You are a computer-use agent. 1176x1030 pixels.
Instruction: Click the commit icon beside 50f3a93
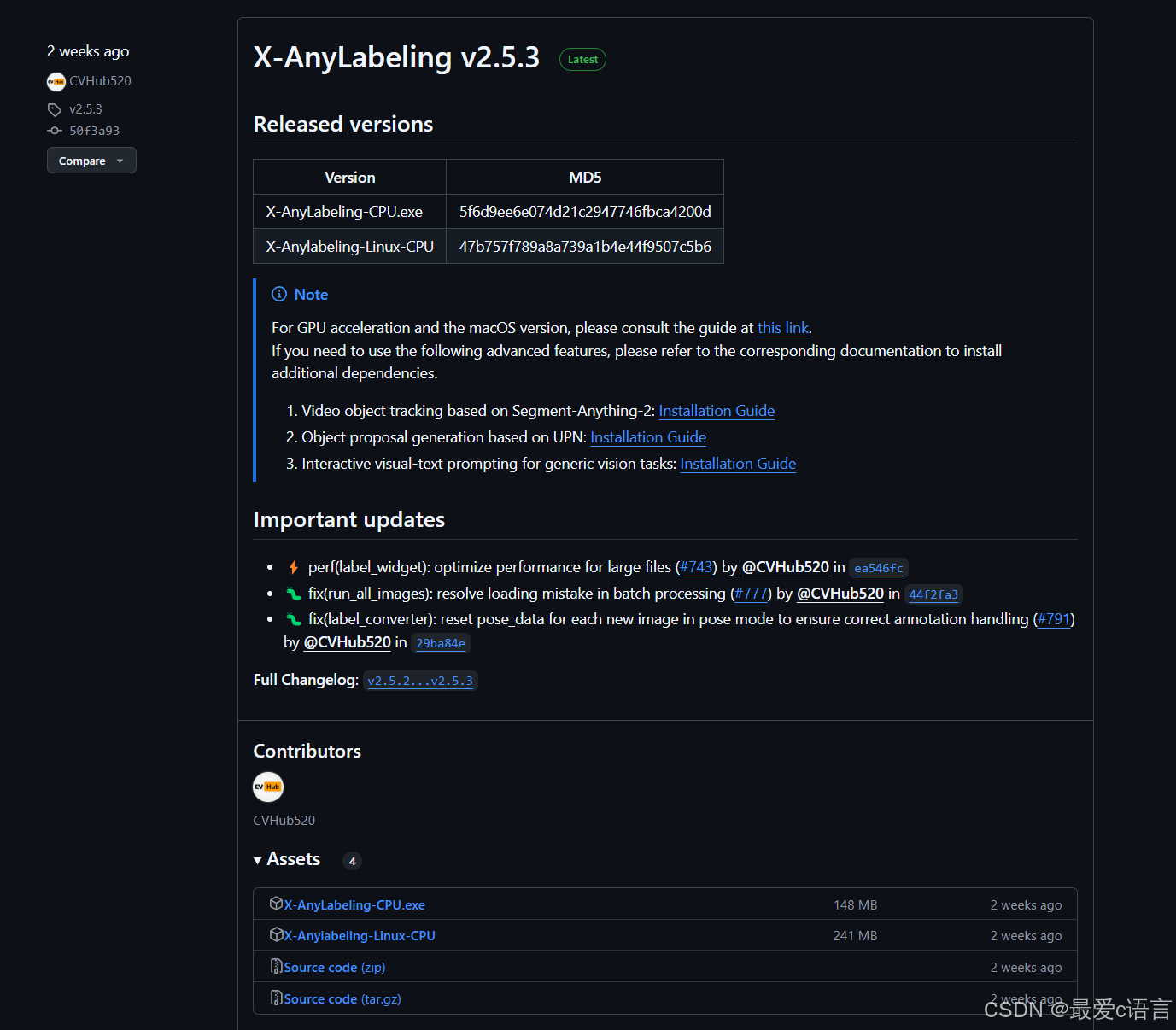(x=55, y=131)
